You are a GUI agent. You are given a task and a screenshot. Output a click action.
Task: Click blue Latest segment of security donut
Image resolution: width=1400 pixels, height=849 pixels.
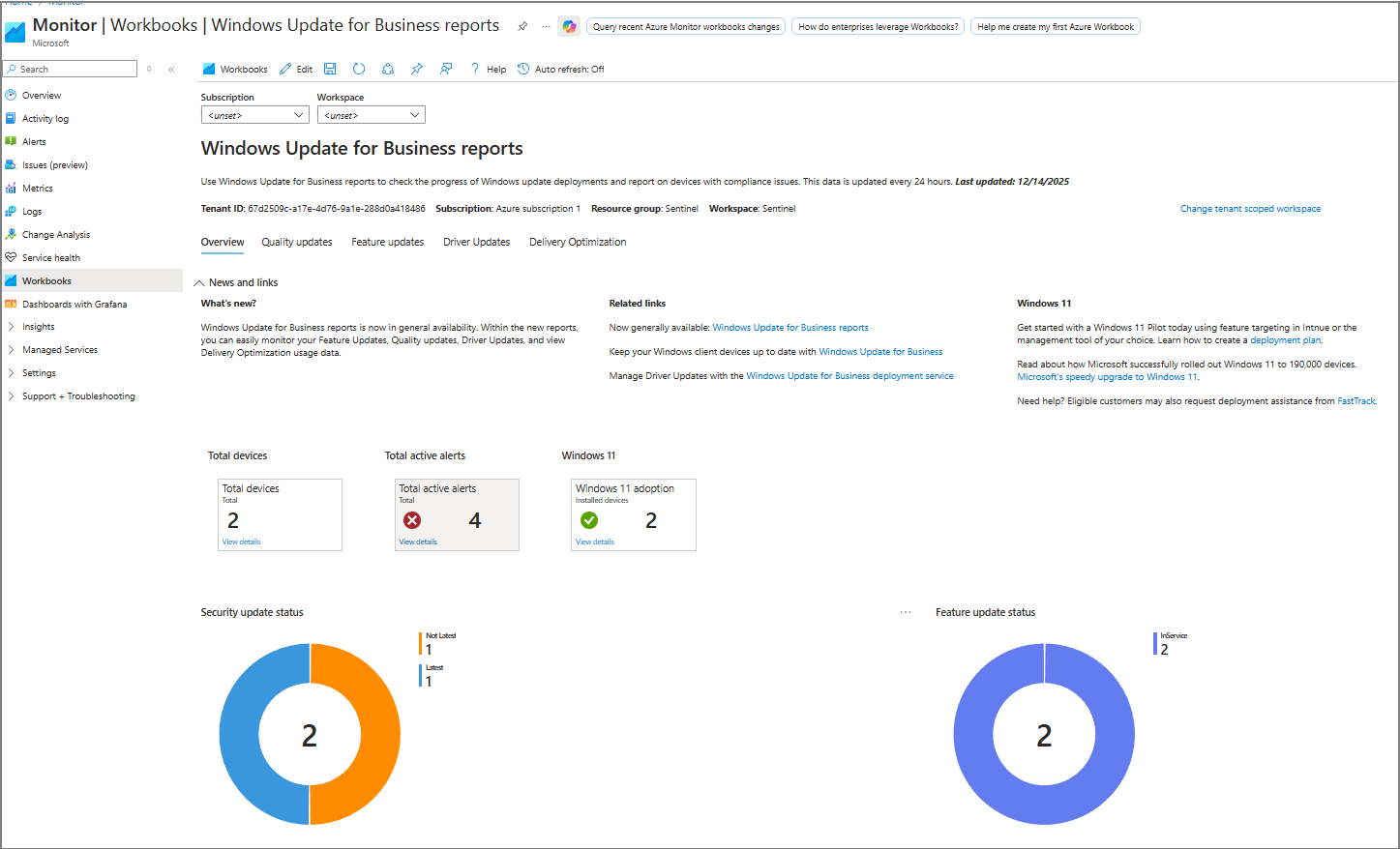click(x=240, y=734)
